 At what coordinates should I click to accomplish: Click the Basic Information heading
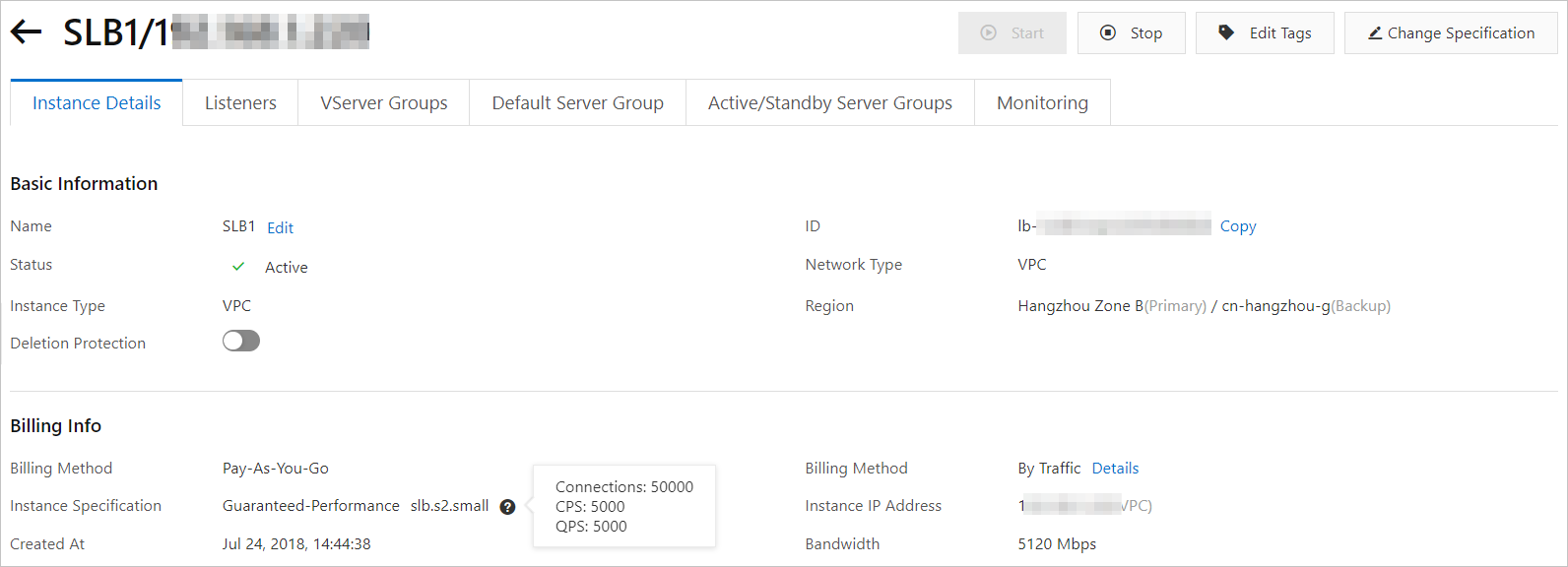[84, 184]
